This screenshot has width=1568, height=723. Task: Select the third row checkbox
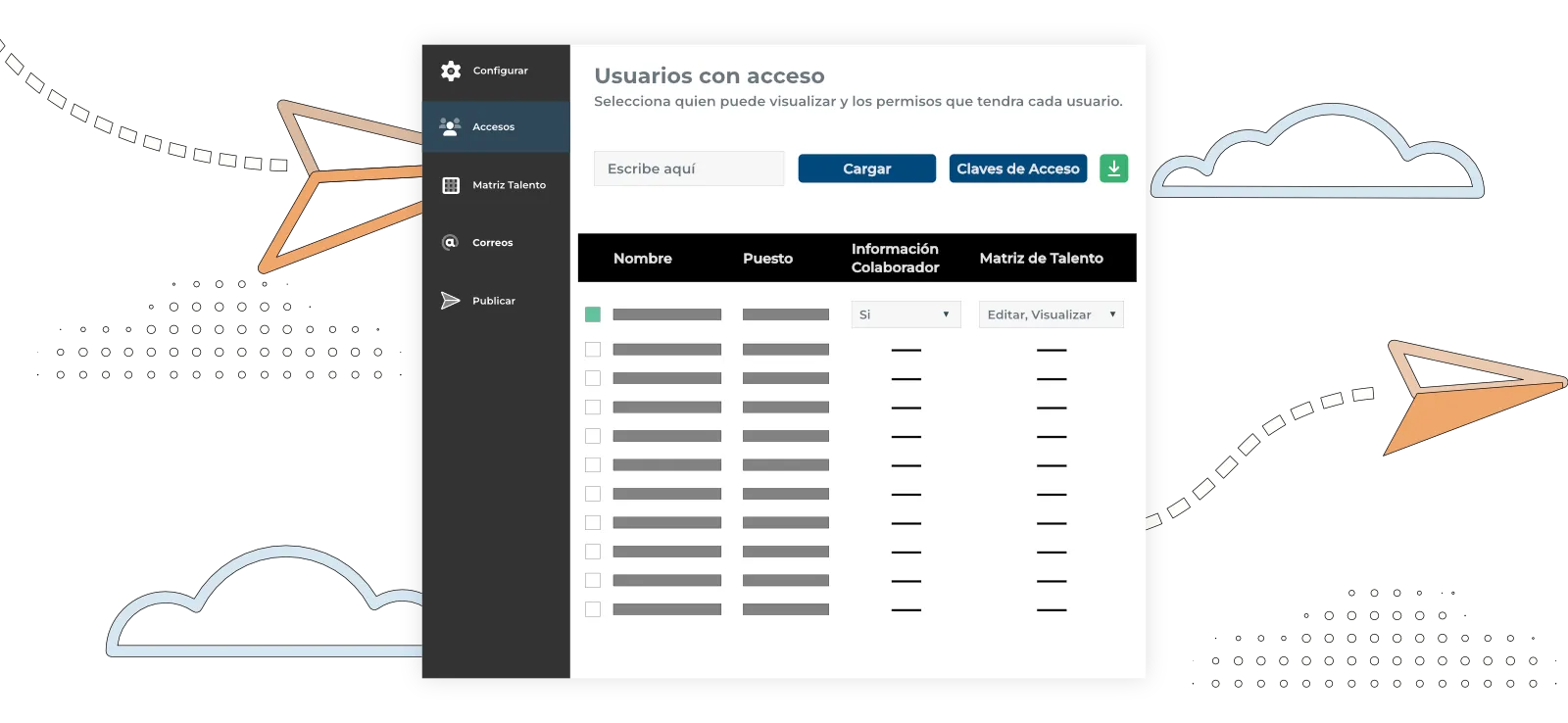(593, 378)
